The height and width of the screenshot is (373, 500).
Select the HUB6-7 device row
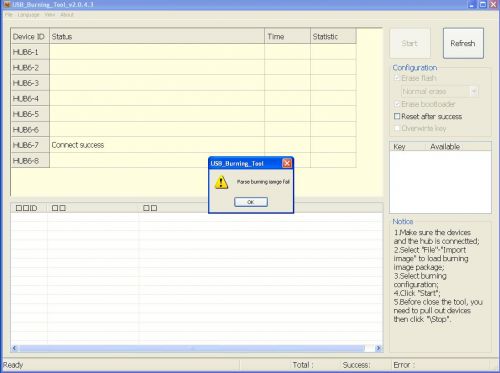tap(183, 145)
